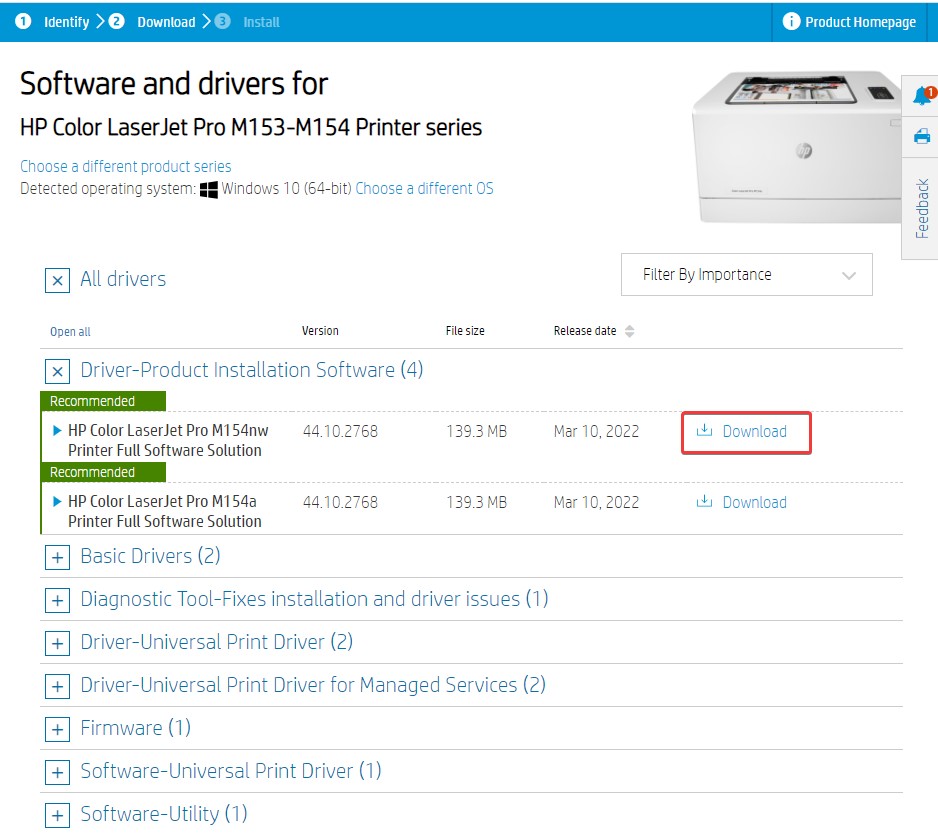Click the download icon for the M154nw driver

point(706,431)
